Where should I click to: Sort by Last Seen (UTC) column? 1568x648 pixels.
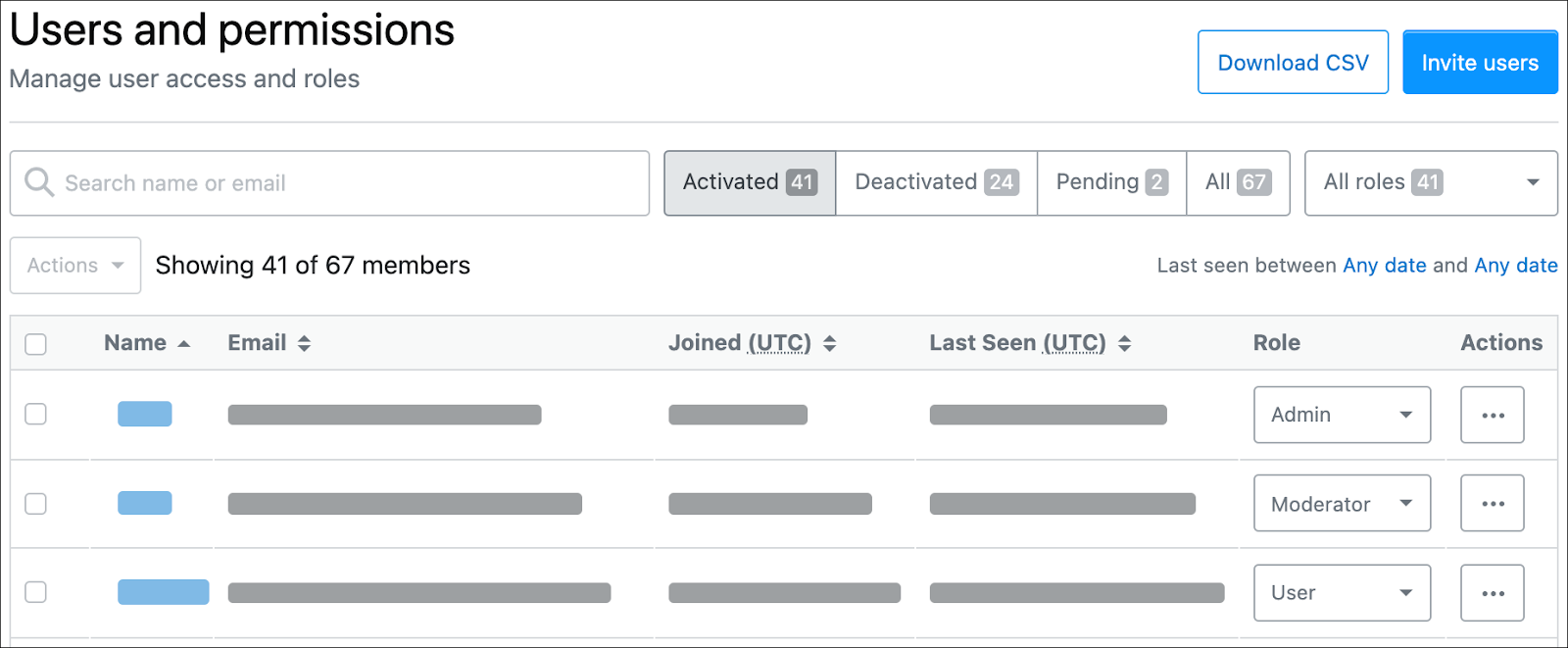1124,343
